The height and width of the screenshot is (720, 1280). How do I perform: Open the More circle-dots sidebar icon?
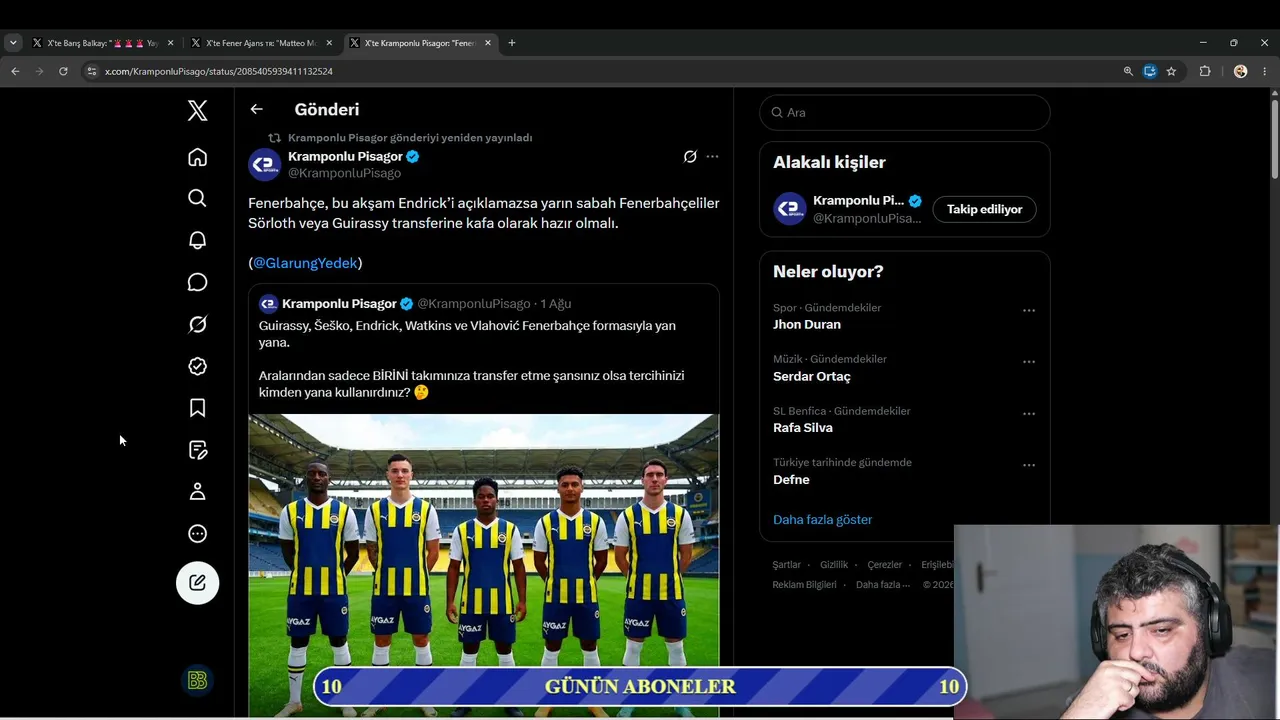(x=198, y=534)
